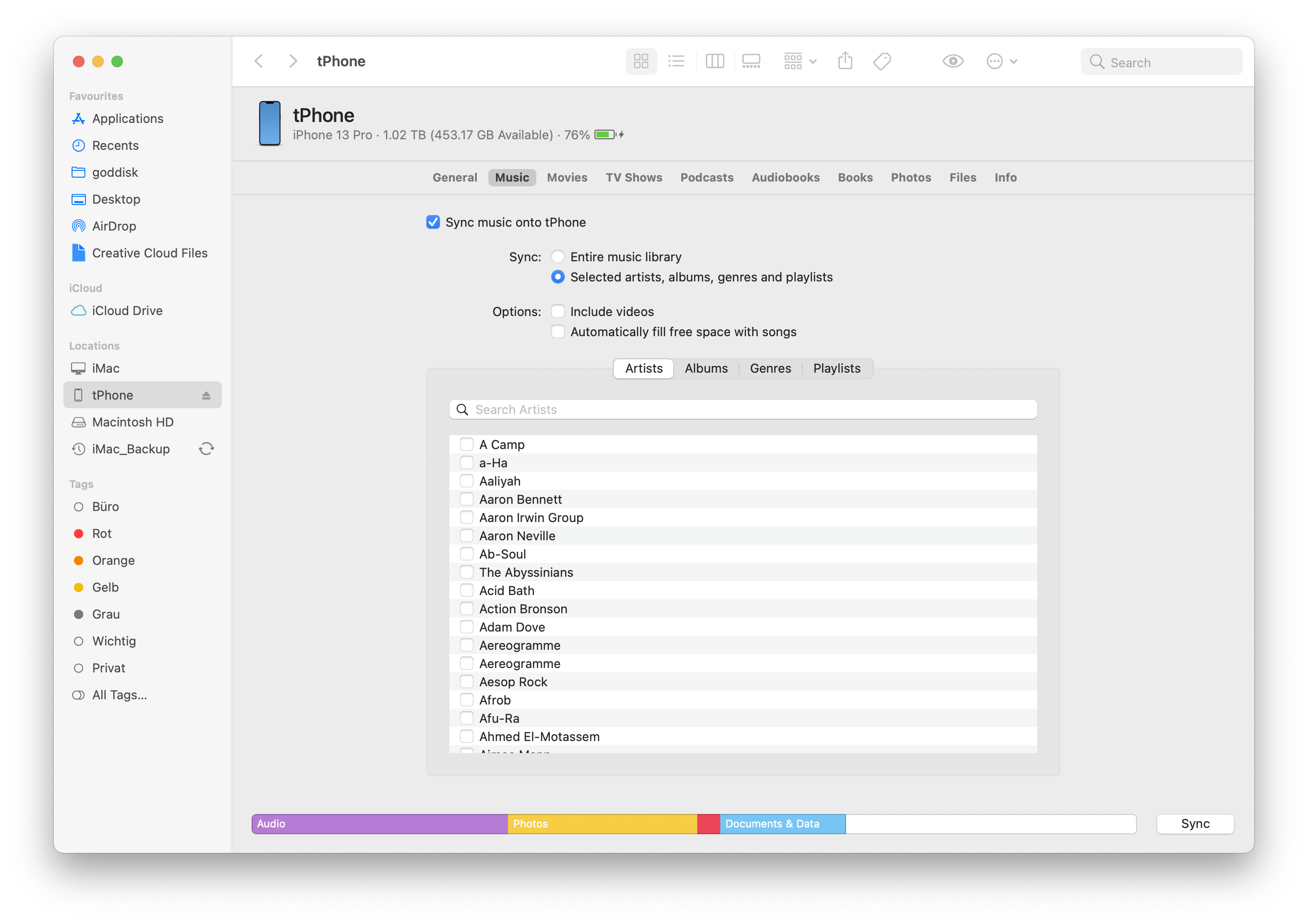Show the Genres list
Viewport: 1308px width, 924px height.
coord(770,368)
